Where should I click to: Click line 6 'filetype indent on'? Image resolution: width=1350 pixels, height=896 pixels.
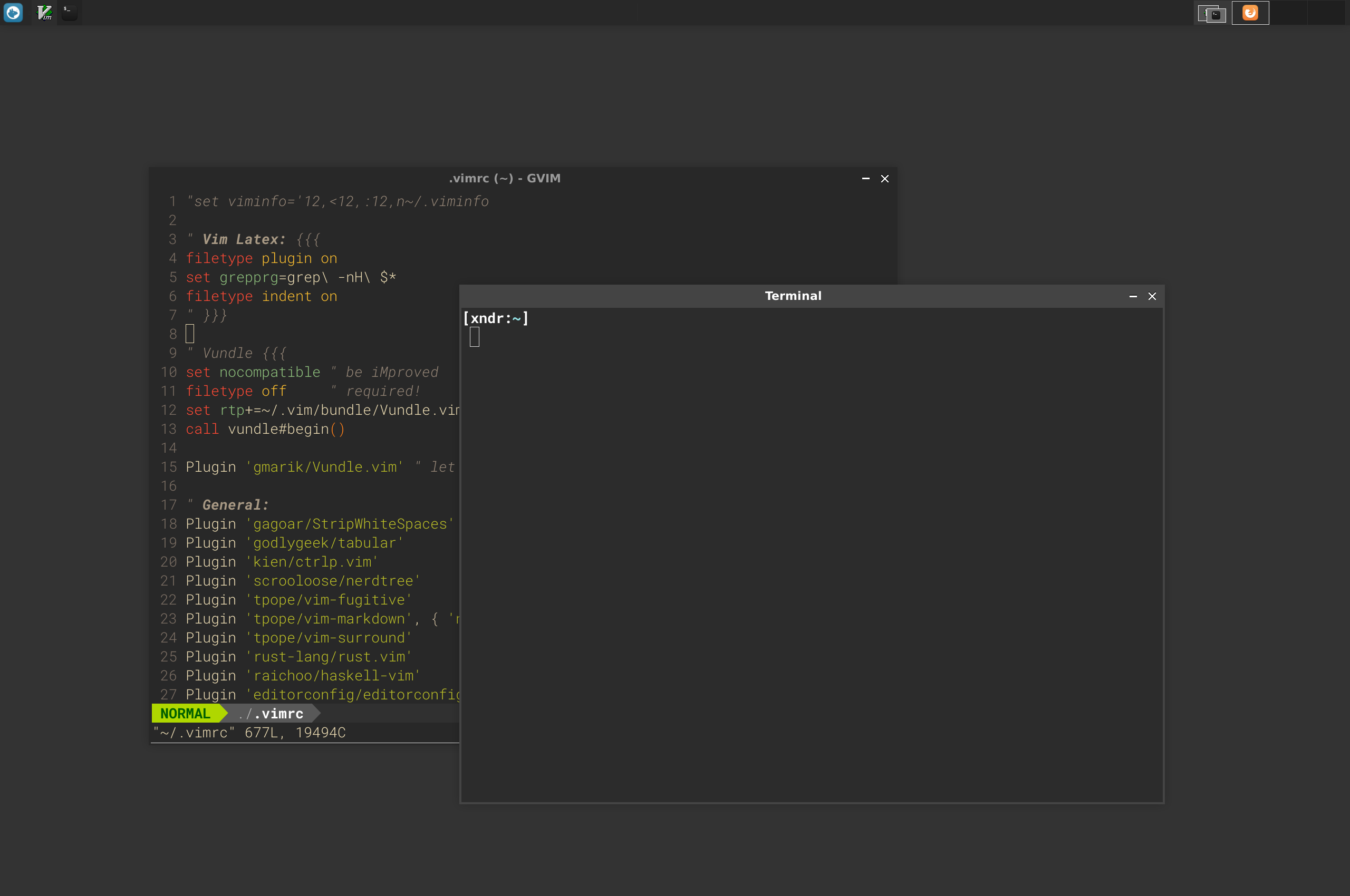tap(262, 296)
